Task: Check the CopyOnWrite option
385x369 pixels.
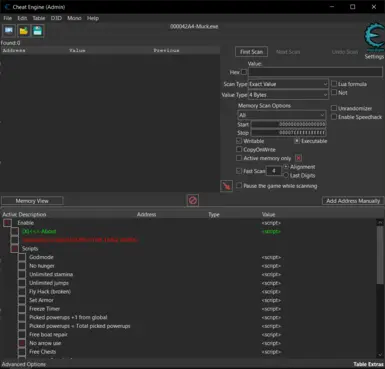Action: tap(239, 149)
